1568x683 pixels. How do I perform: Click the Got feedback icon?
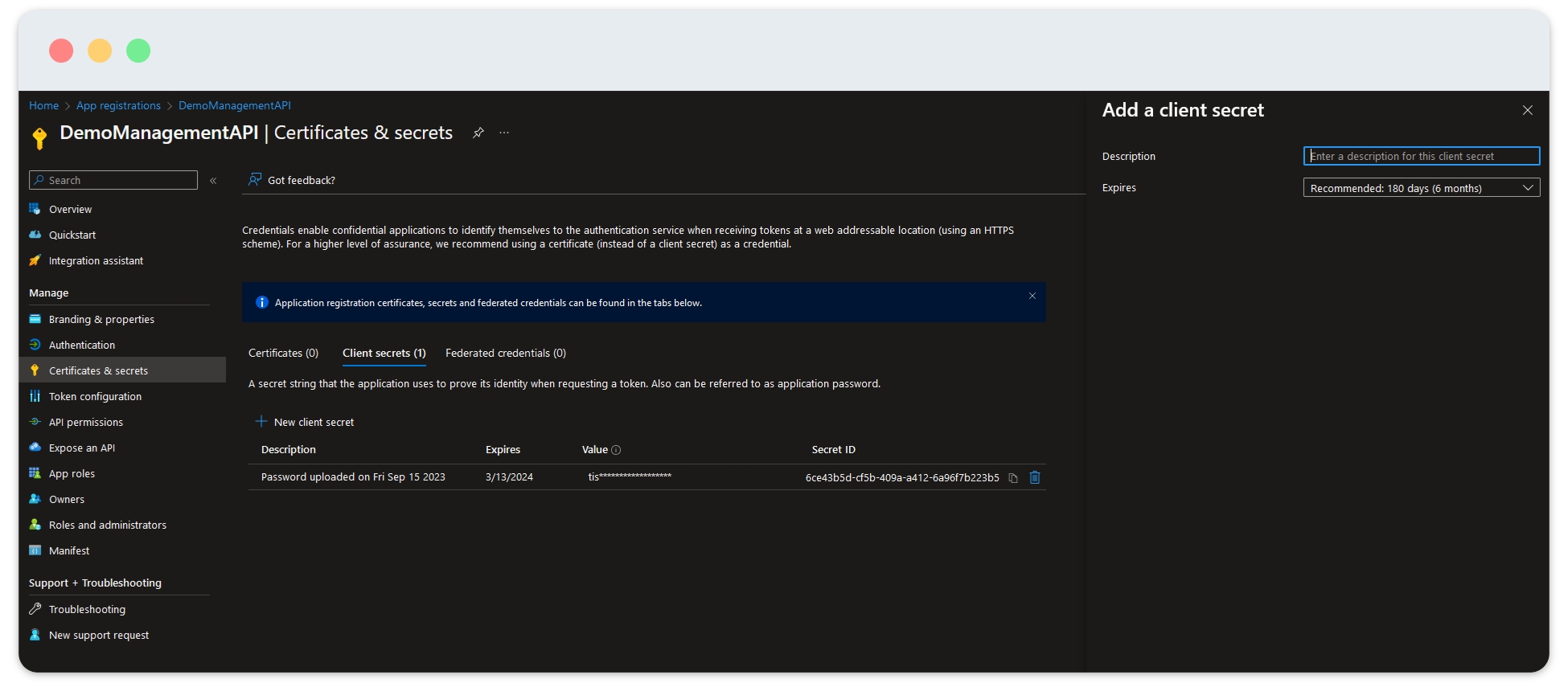255,179
